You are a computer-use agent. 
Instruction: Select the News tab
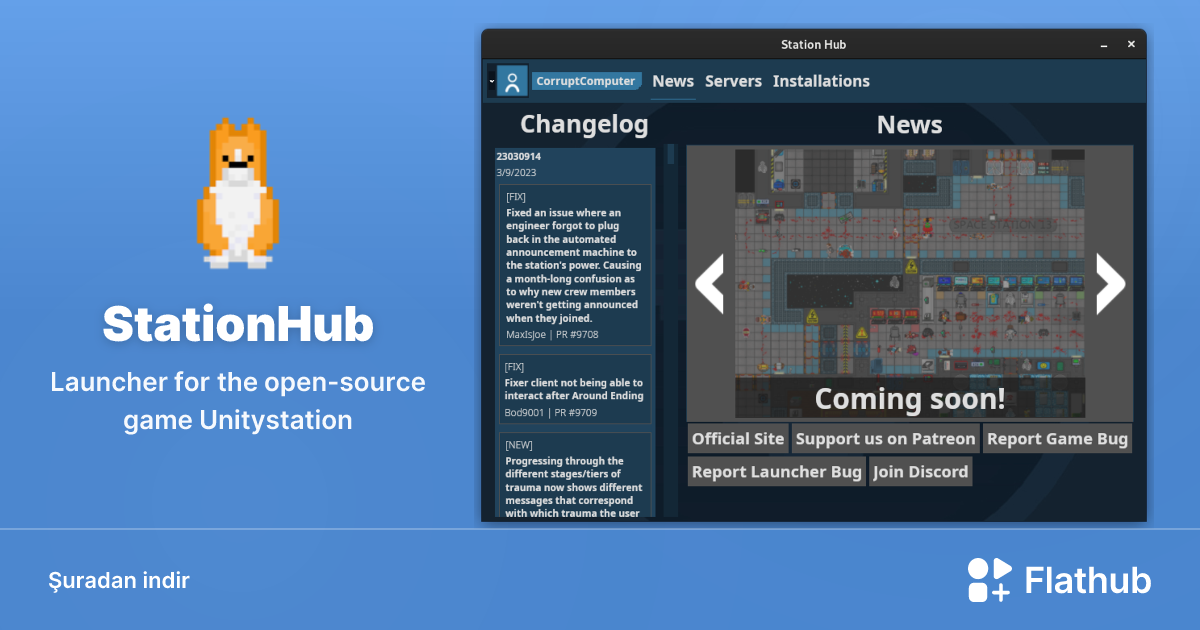(672, 81)
